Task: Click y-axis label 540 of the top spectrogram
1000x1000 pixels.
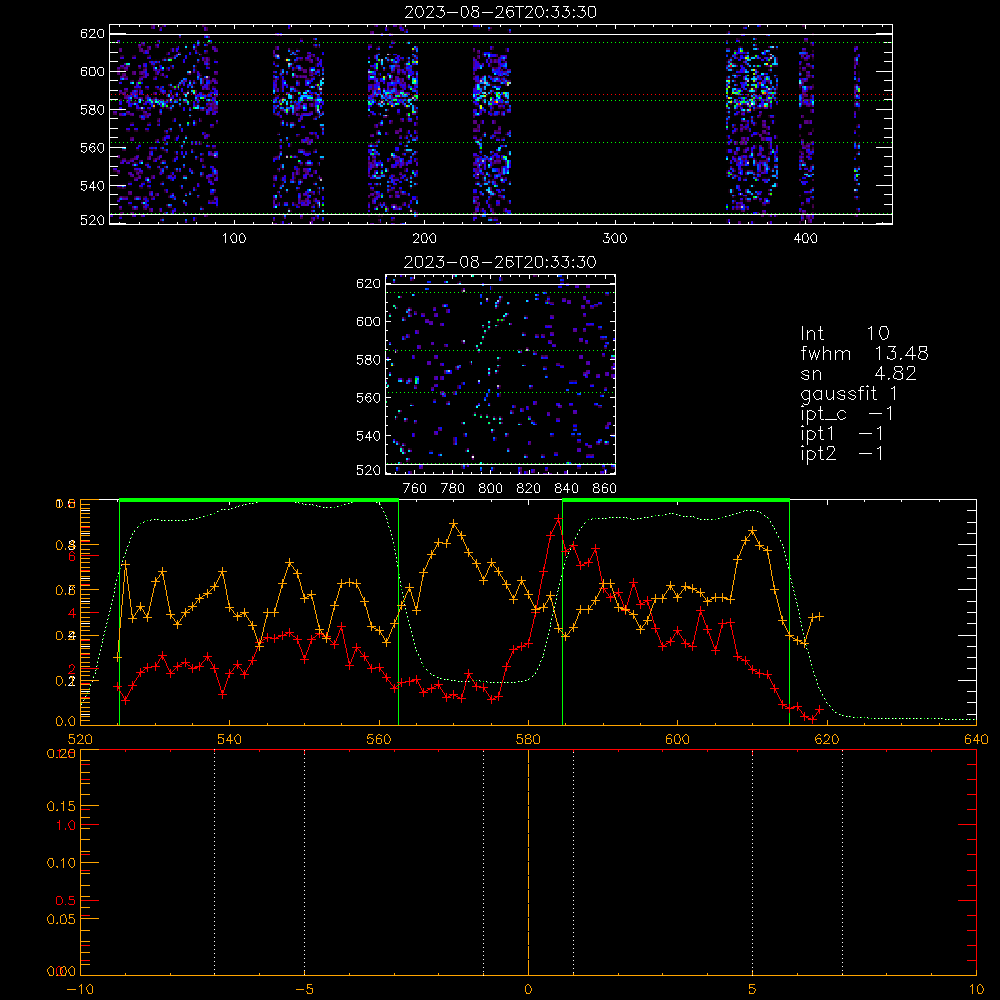Action: click(x=92, y=186)
